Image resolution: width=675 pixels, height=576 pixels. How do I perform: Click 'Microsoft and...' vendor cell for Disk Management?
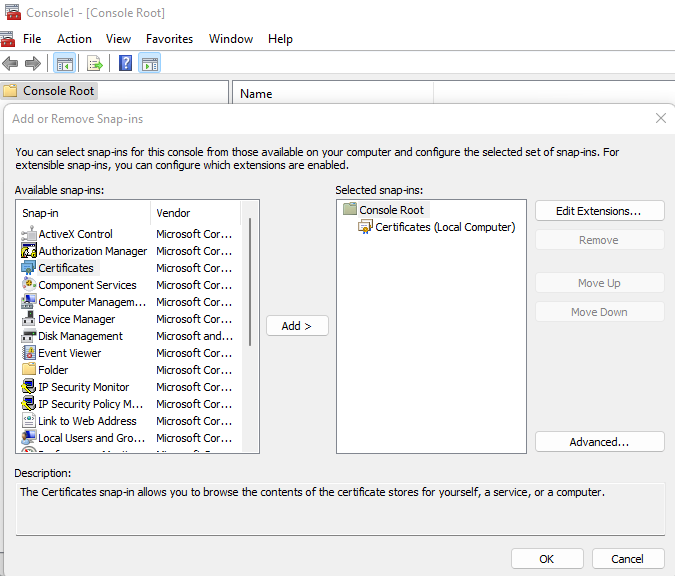(x=195, y=336)
